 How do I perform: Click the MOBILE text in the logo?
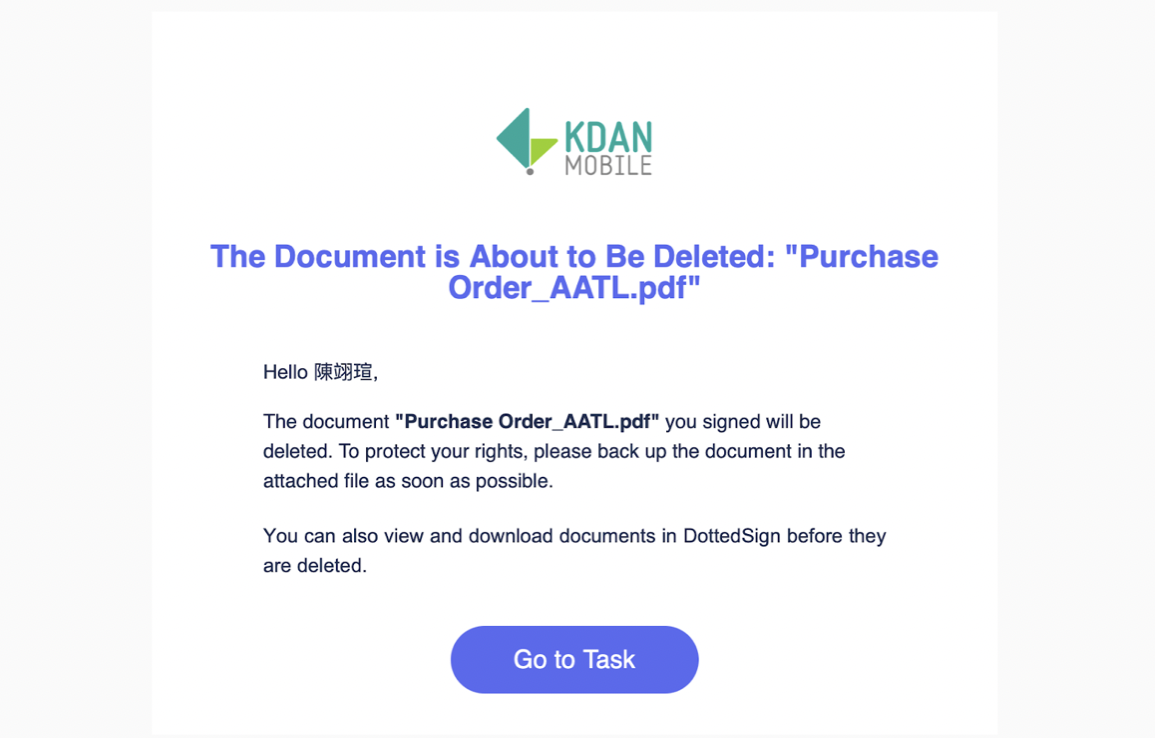[x=608, y=166]
